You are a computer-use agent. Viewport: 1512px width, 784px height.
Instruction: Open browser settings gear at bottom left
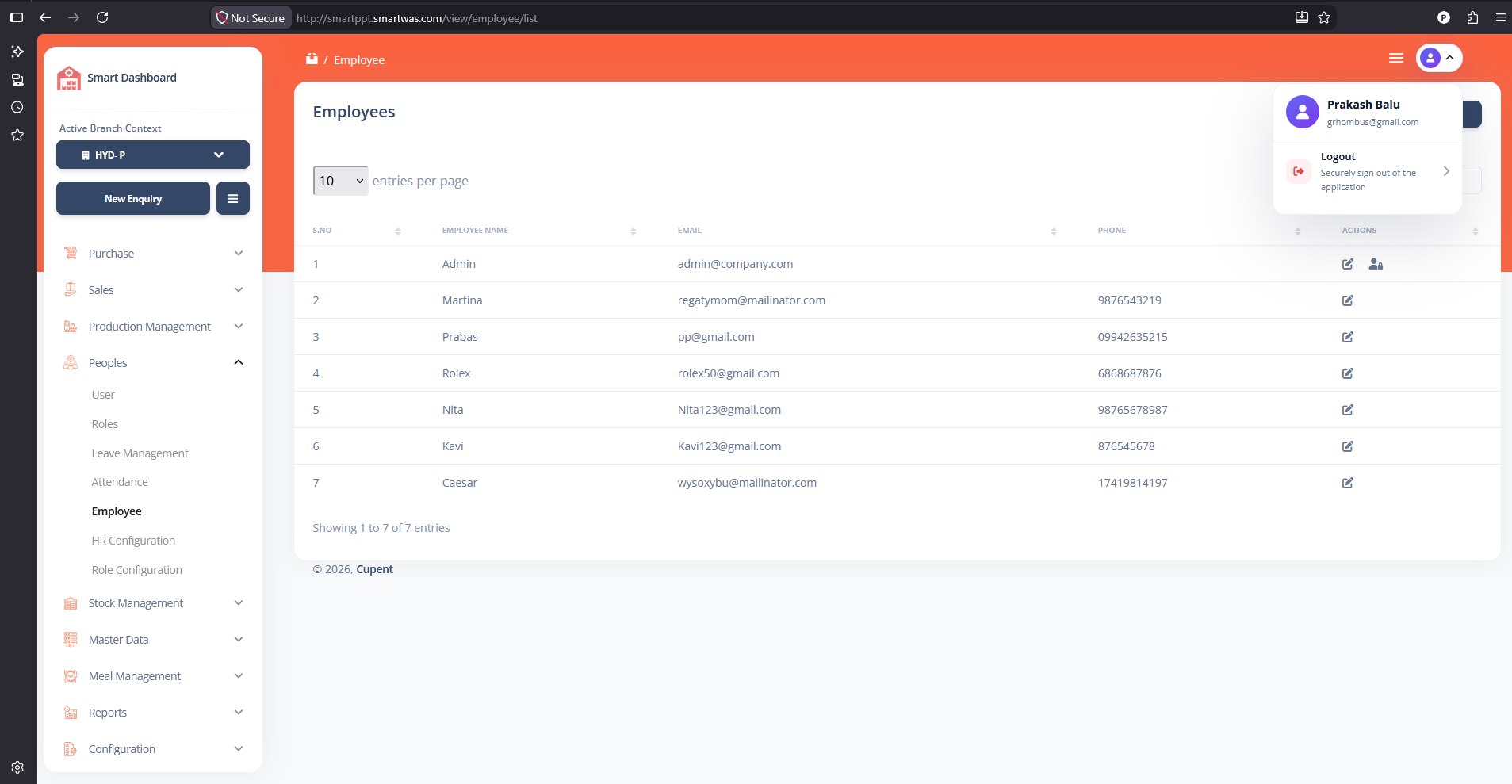pyautogui.click(x=17, y=767)
